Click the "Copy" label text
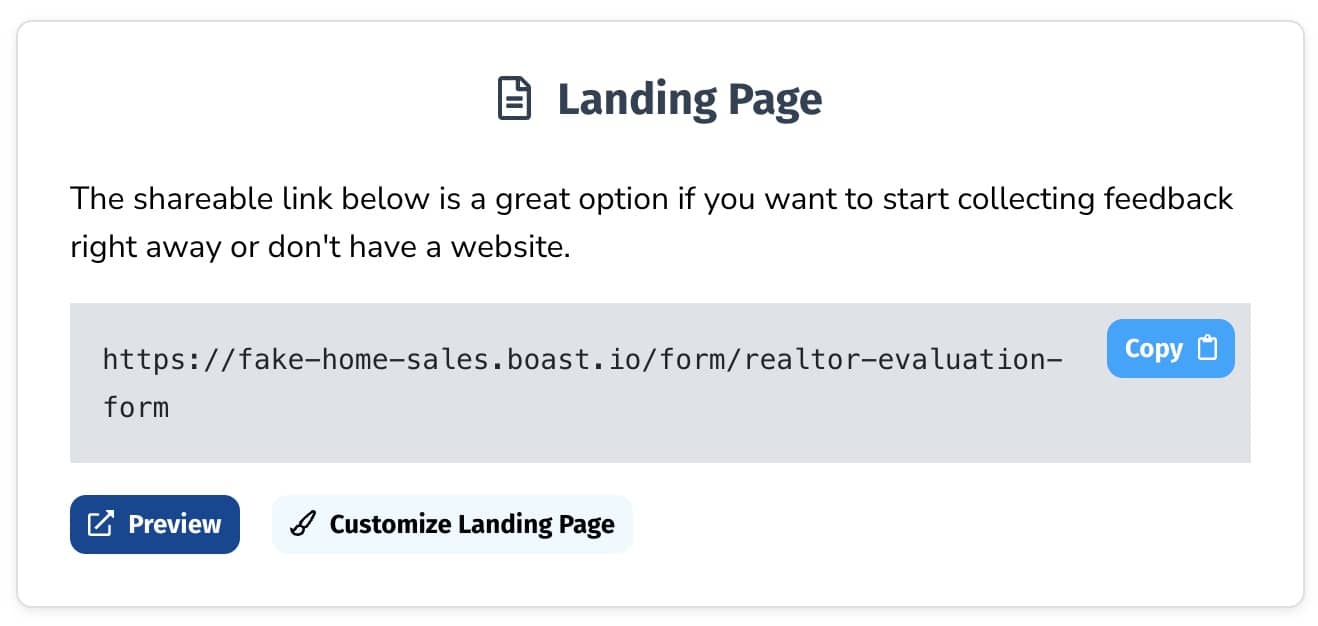The image size is (1318, 626). pos(1153,349)
